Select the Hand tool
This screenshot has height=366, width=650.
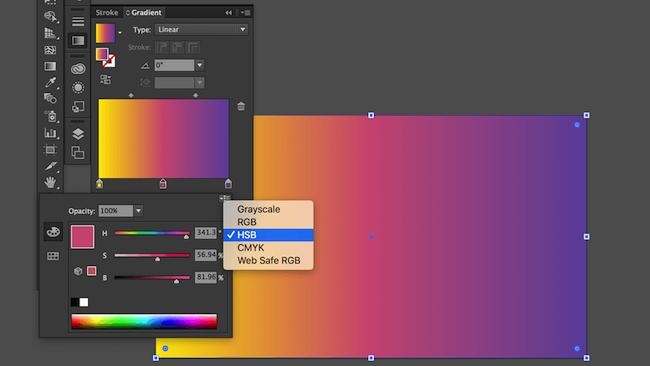(x=51, y=182)
